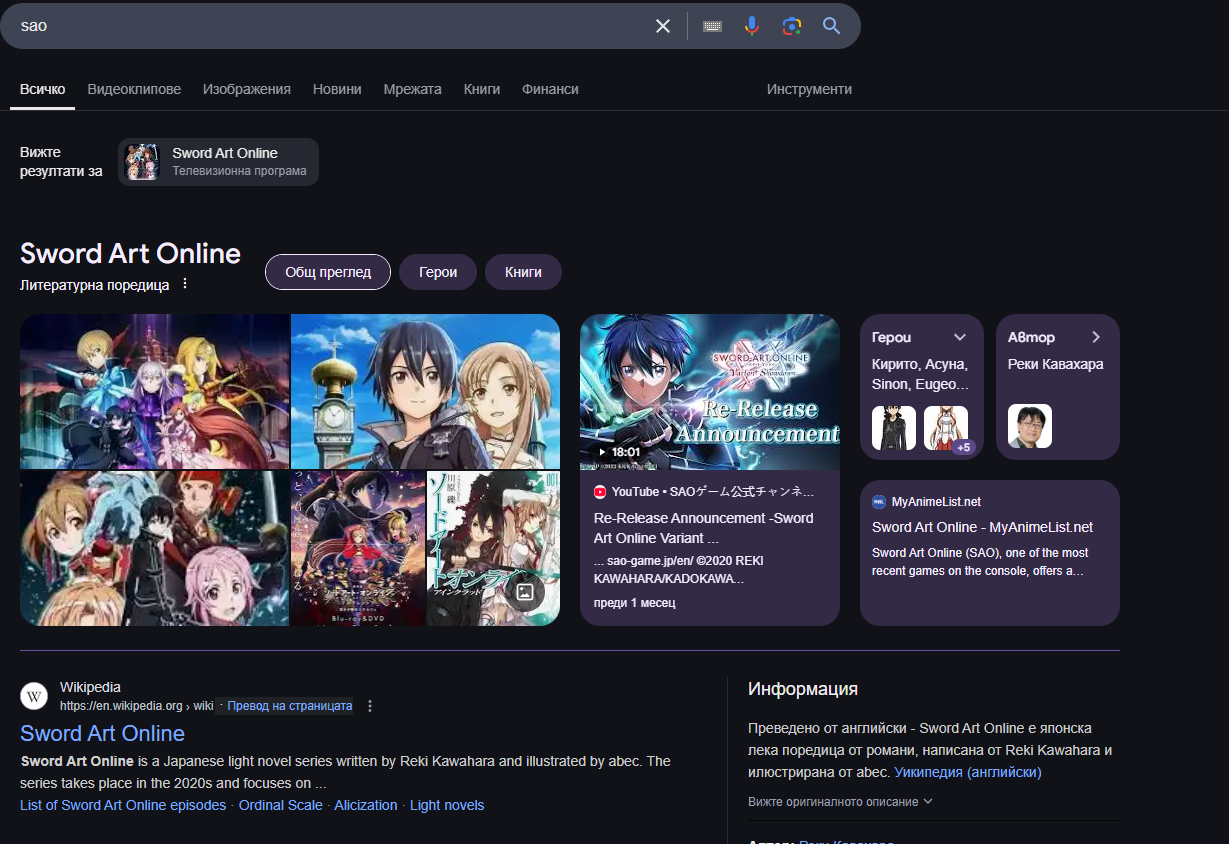Click the https://en.wikipedia.org › wiki breadcrumb
This screenshot has height=844, width=1229.
tap(137, 706)
